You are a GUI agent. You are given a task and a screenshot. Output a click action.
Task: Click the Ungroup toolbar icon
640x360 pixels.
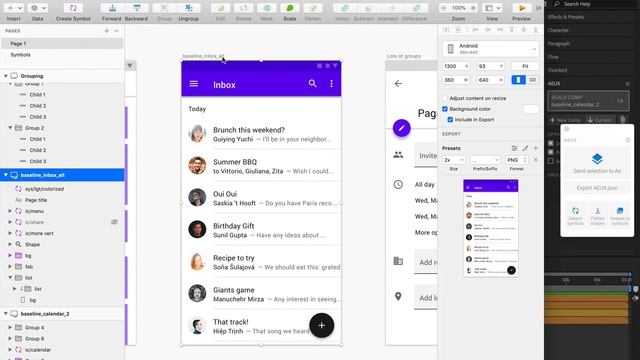pyautogui.click(x=189, y=8)
